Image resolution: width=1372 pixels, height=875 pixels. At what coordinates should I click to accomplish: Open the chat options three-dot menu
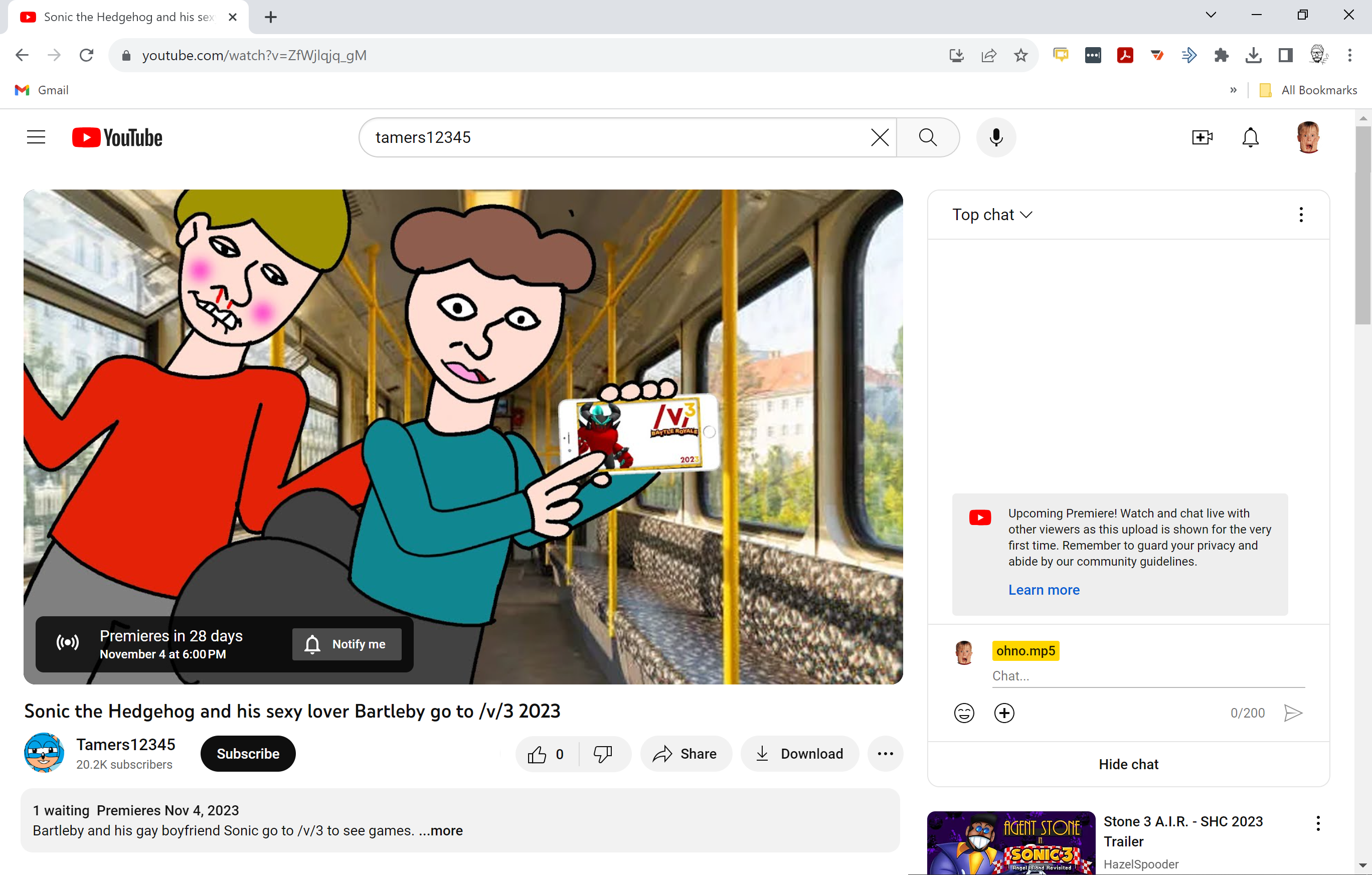[1301, 215]
